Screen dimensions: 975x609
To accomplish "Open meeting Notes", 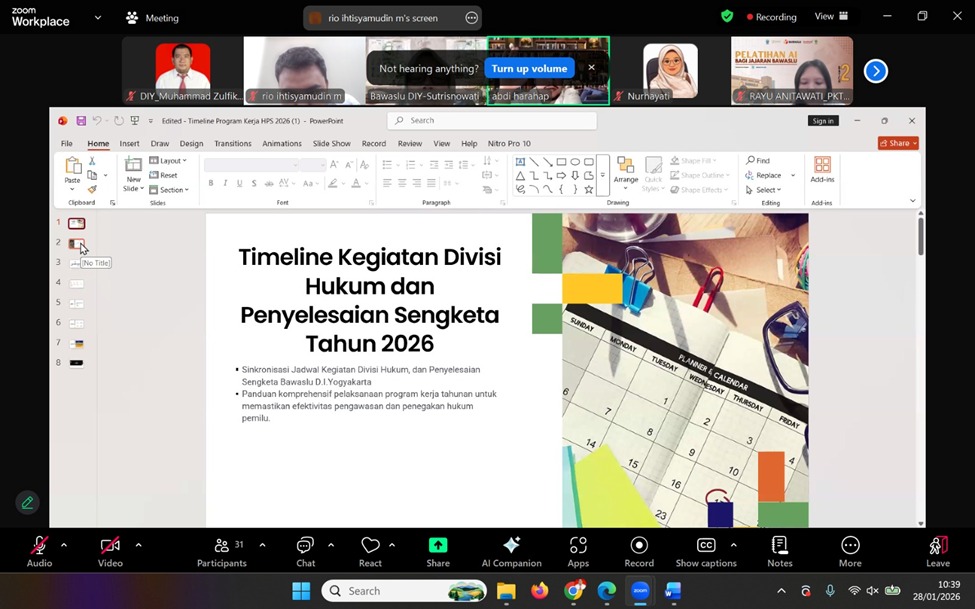I will point(779,551).
